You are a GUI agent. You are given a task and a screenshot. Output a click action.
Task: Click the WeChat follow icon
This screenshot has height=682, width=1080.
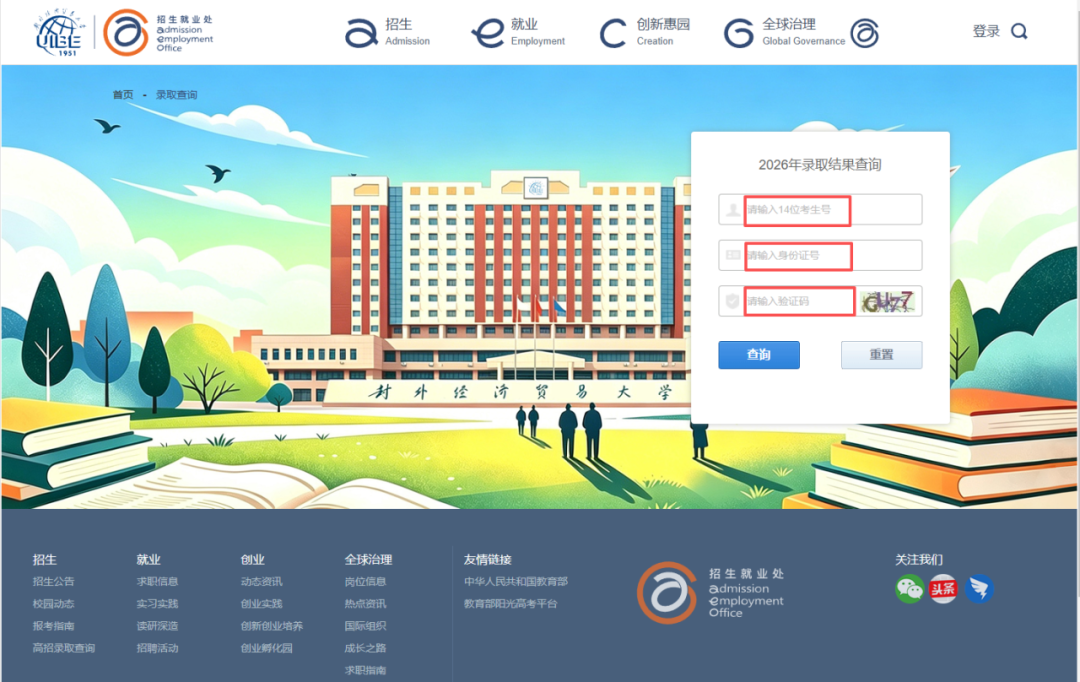coord(910,589)
